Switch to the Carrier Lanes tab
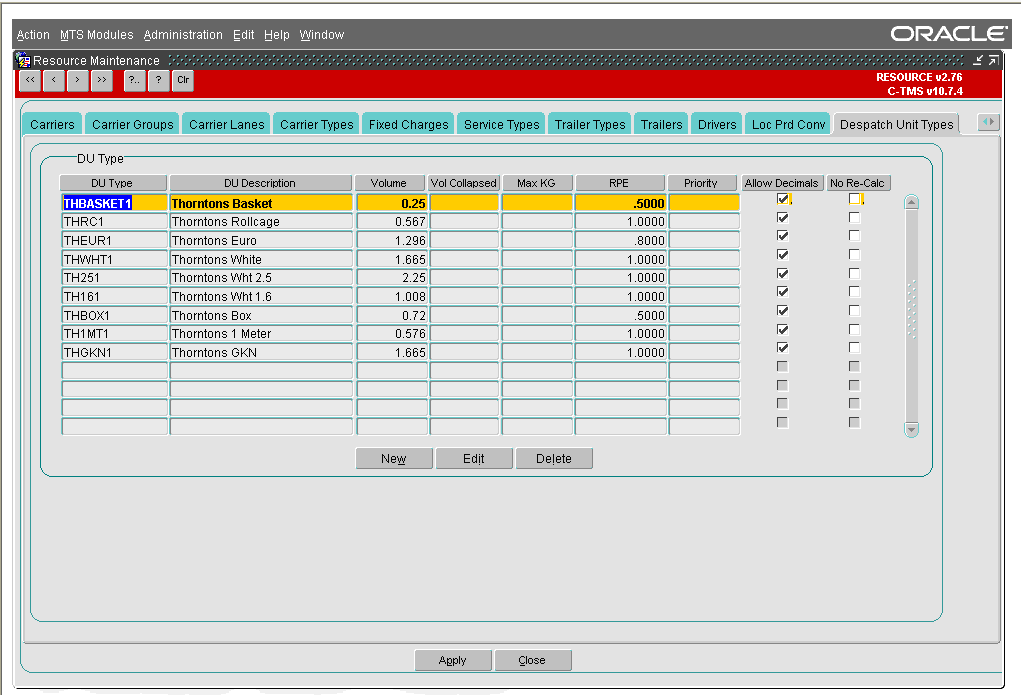 click(227, 124)
